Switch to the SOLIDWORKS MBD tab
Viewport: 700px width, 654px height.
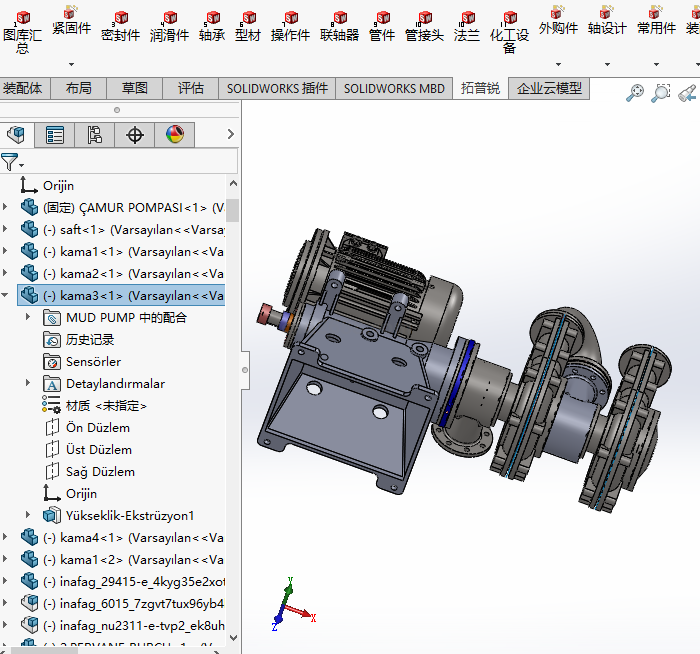pyautogui.click(x=394, y=88)
